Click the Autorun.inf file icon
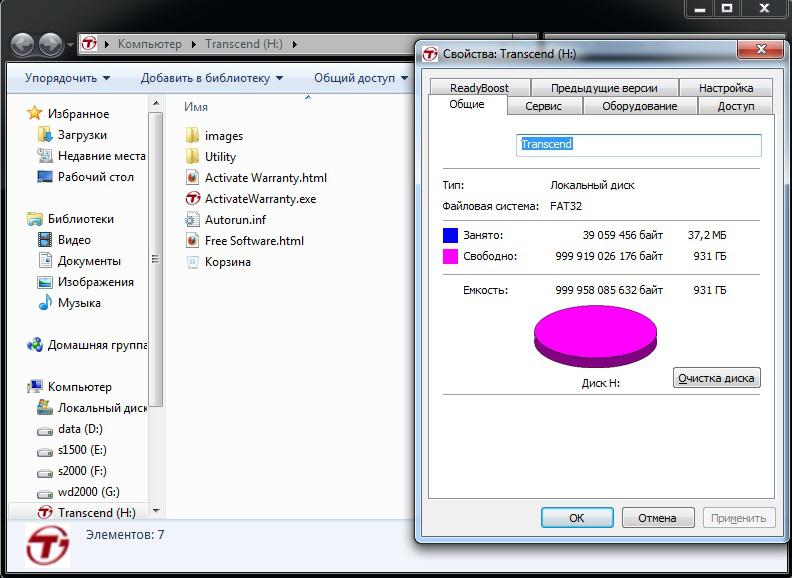This screenshot has height=578, width=792. (x=192, y=220)
